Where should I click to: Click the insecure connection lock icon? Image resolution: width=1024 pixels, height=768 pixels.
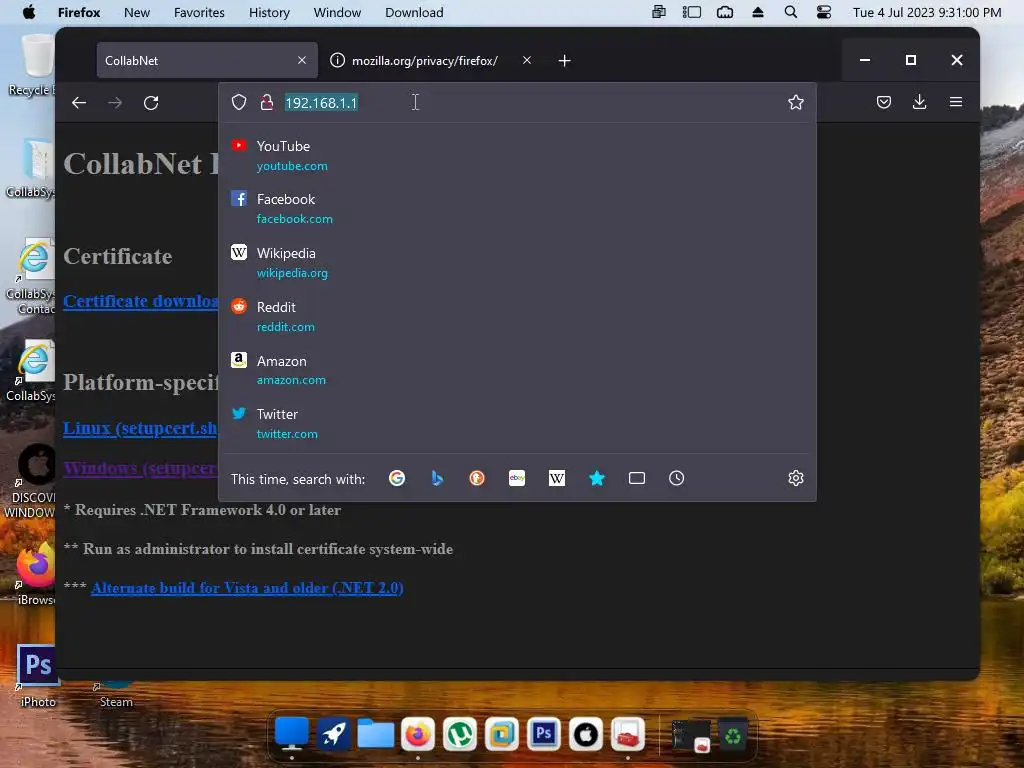[x=266, y=103]
